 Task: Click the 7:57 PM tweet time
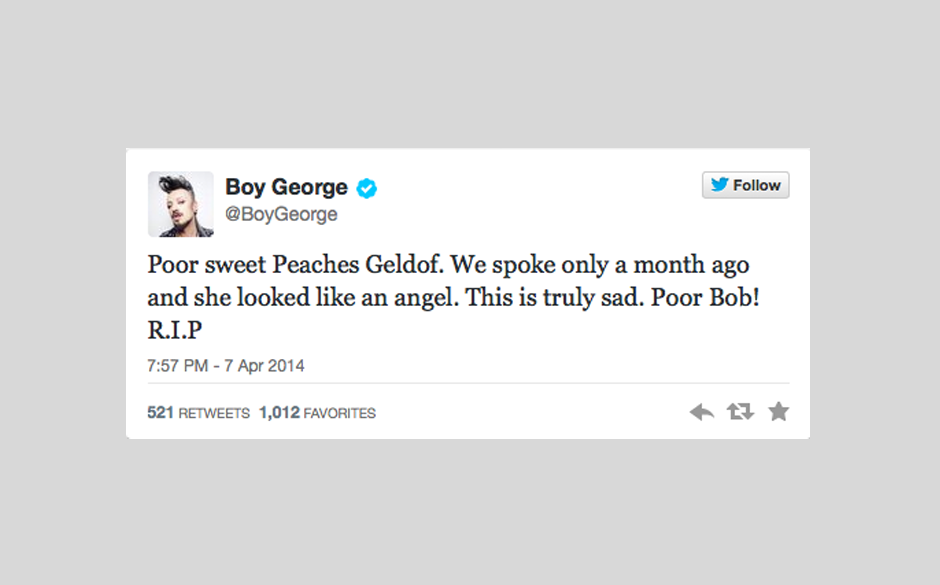(176, 365)
